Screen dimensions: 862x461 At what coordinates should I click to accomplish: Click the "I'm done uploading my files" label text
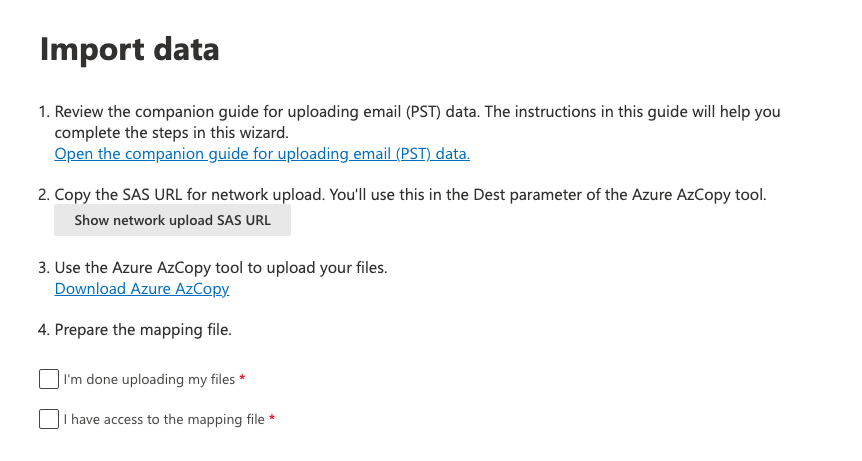pyautogui.click(x=149, y=380)
